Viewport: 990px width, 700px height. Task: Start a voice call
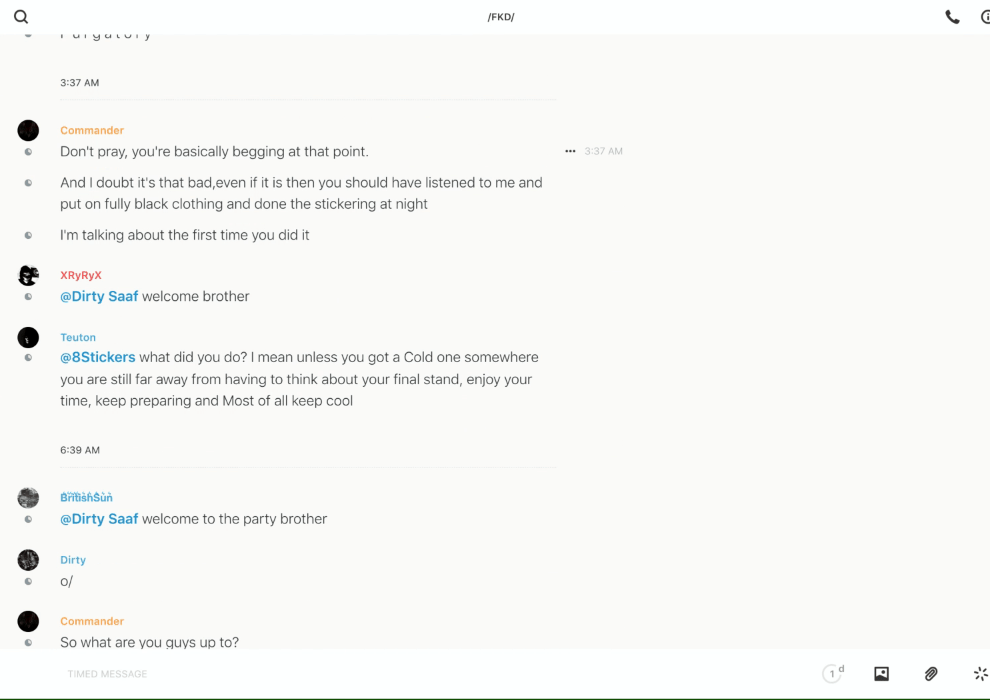[x=952, y=17]
